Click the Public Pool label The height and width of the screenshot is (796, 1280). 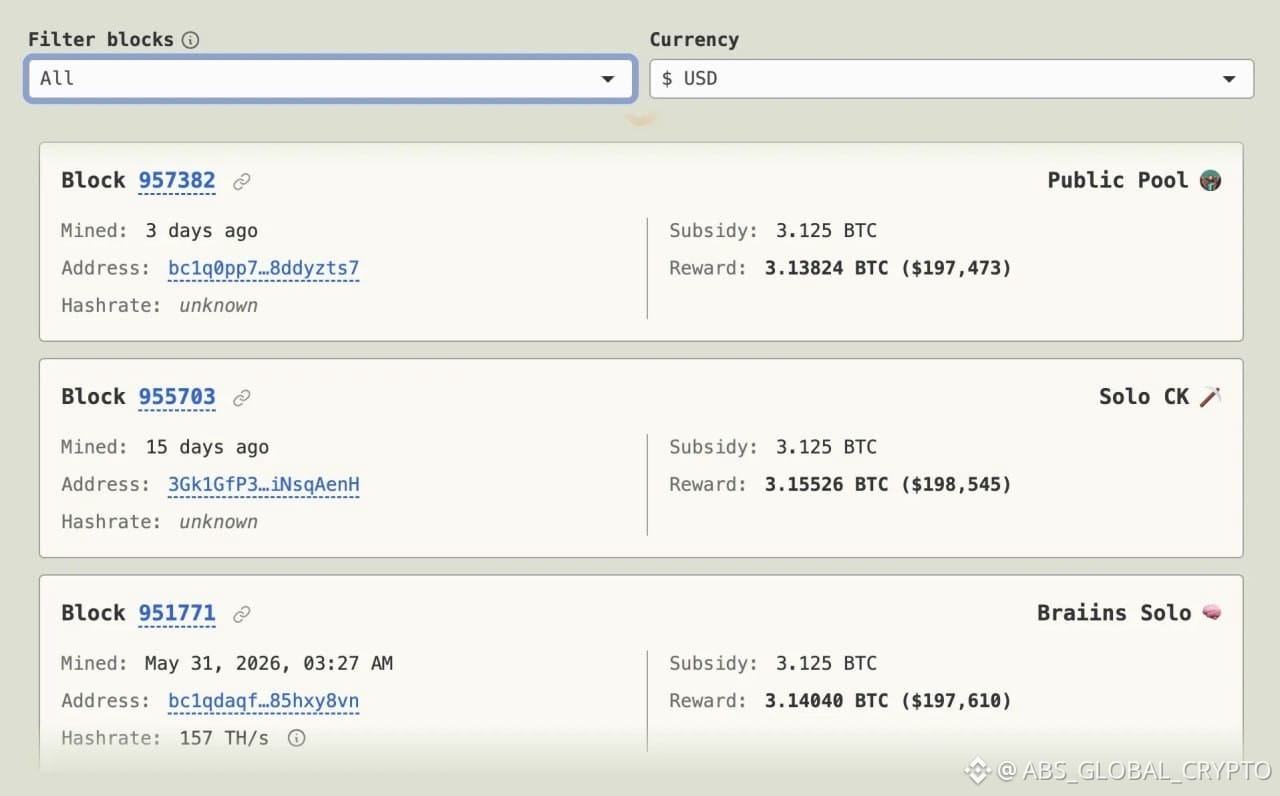pos(1118,180)
